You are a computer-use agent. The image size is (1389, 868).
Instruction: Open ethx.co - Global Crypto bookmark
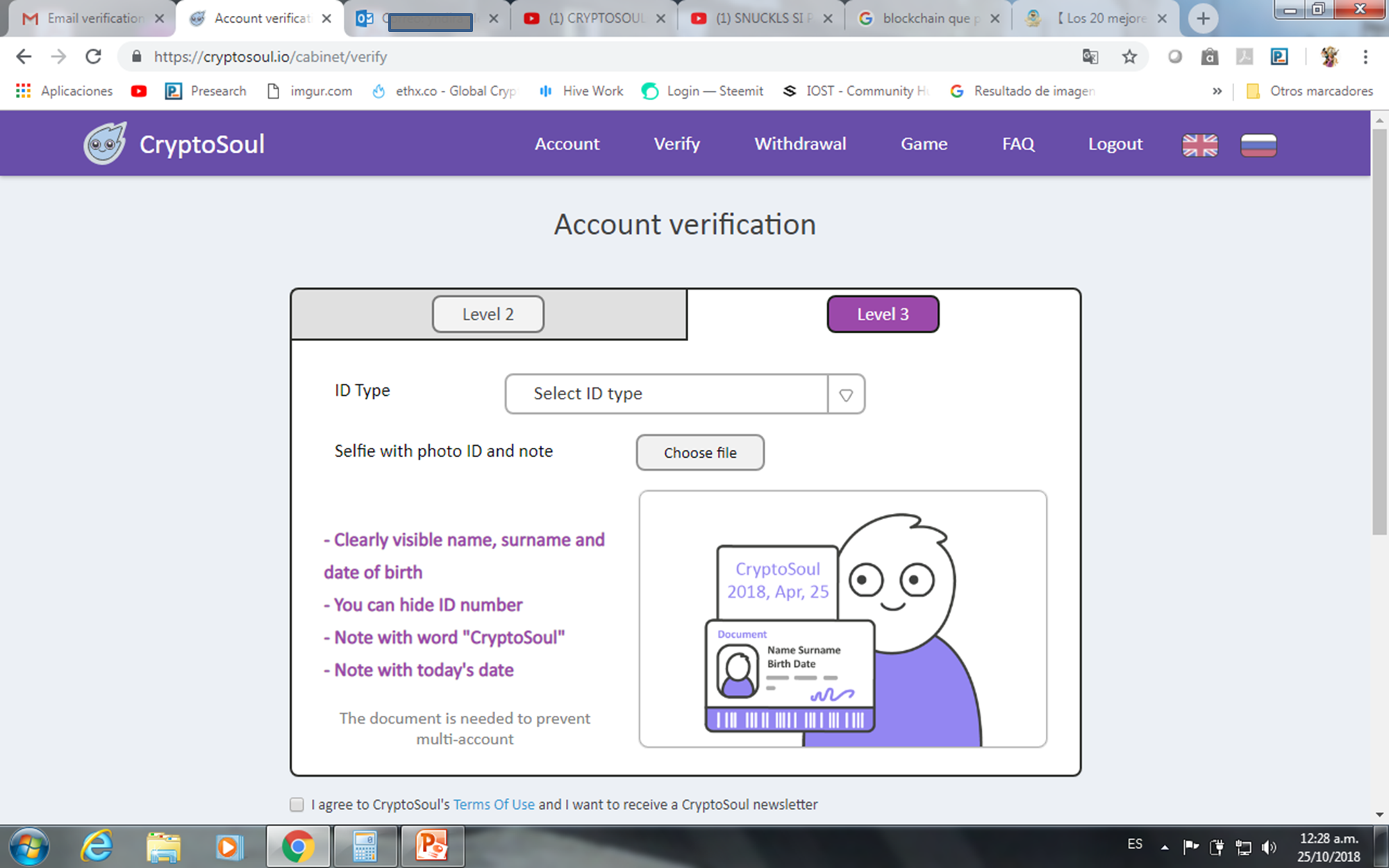tap(445, 91)
